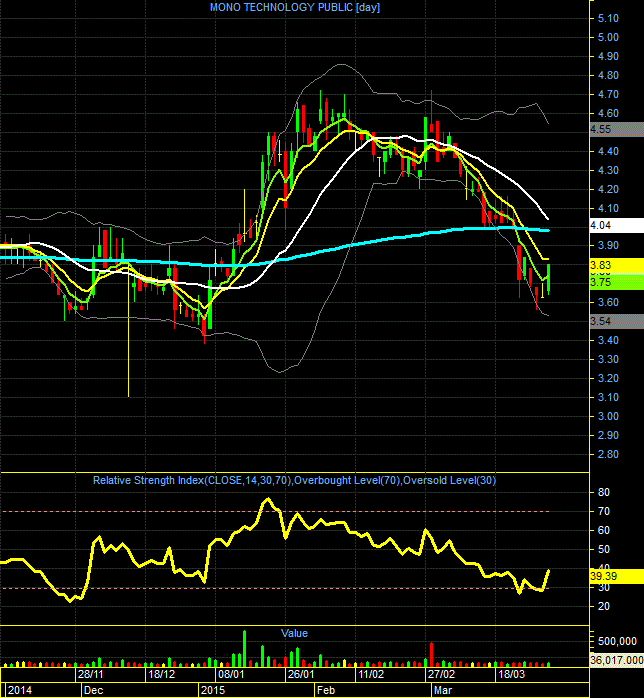Select the green 3.75 price tag
The height and width of the screenshot is (698, 644).
tap(616, 282)
